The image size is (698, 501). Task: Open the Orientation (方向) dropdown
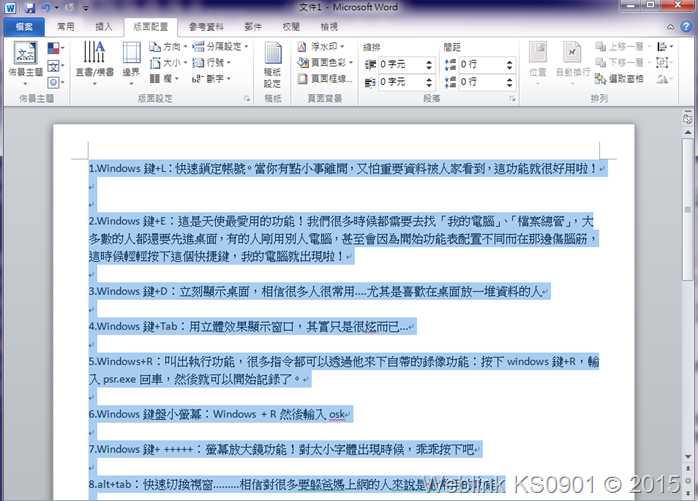[x=168, y=47]
